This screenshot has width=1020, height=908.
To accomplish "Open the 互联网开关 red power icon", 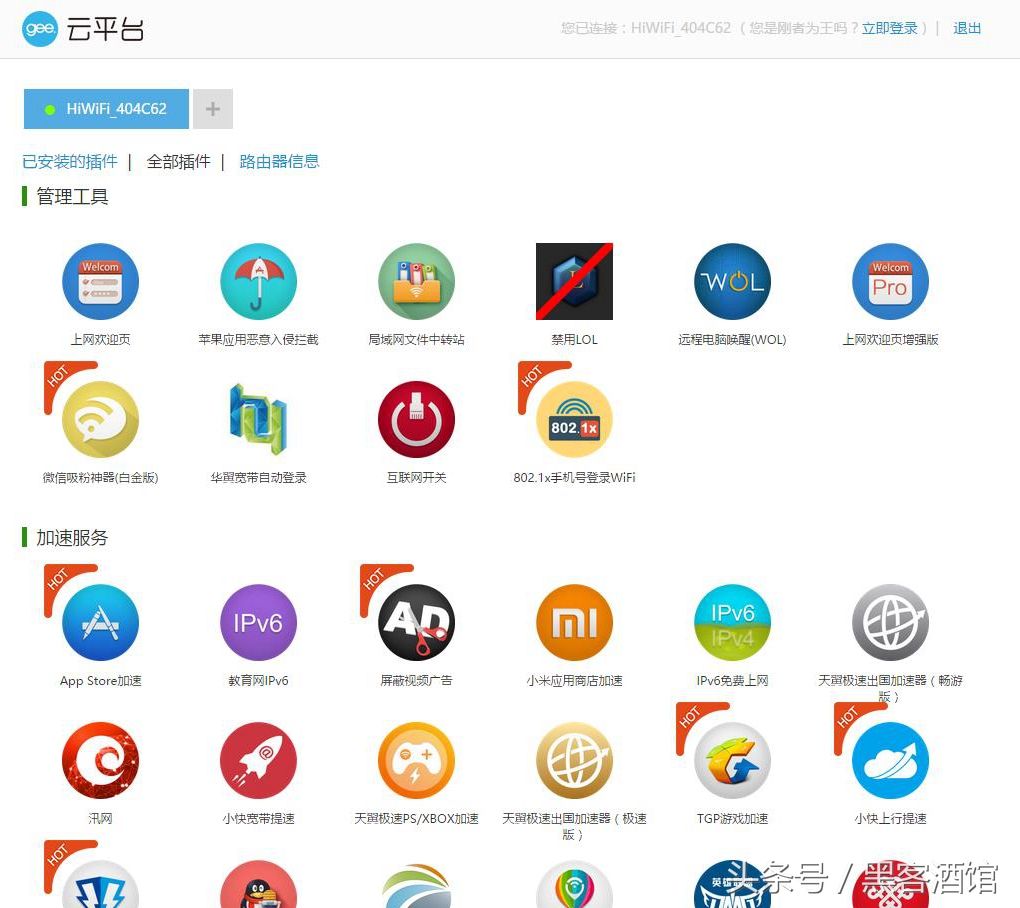I will (x=416, y=420).
